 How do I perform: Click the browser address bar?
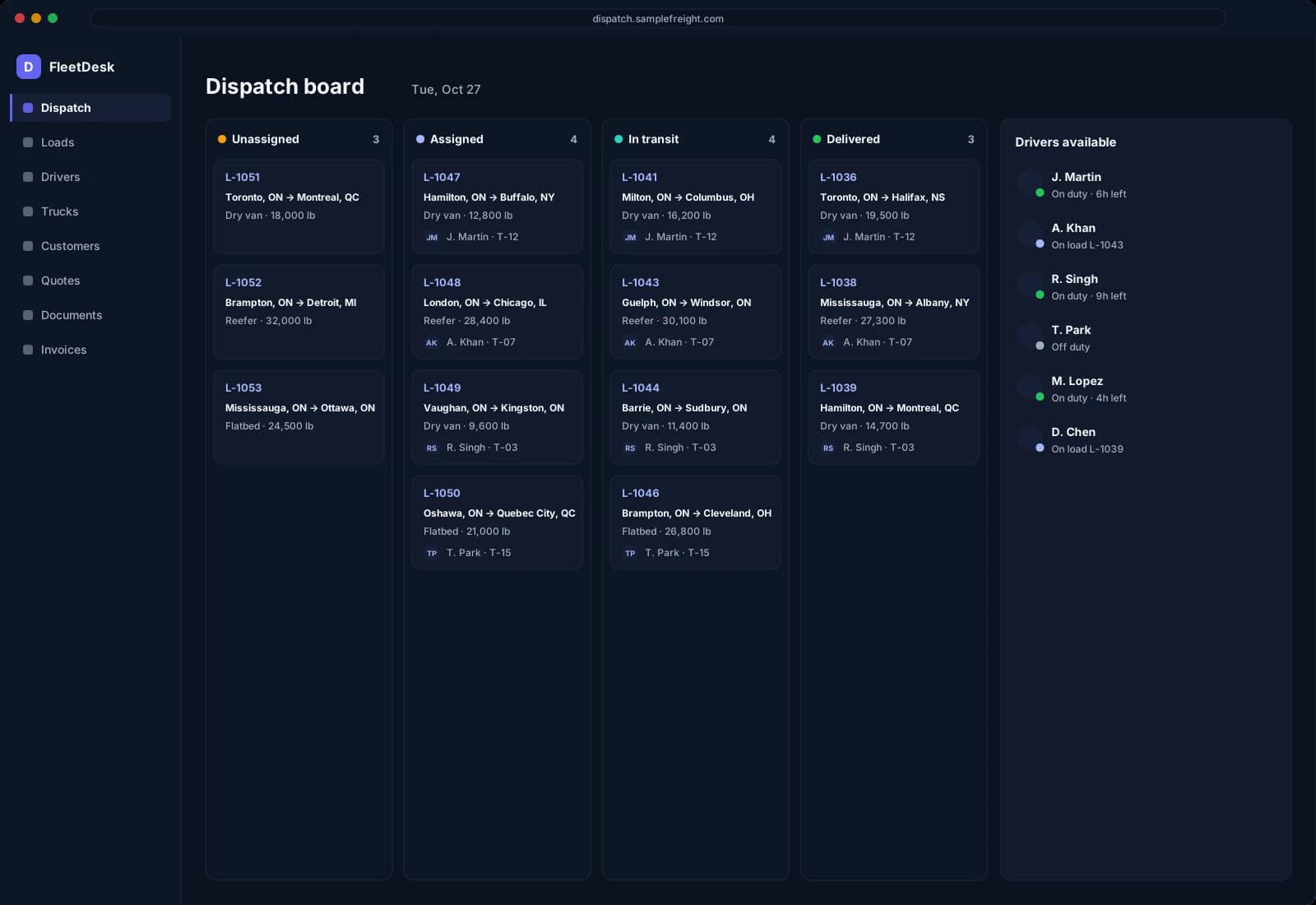point(658,18)
